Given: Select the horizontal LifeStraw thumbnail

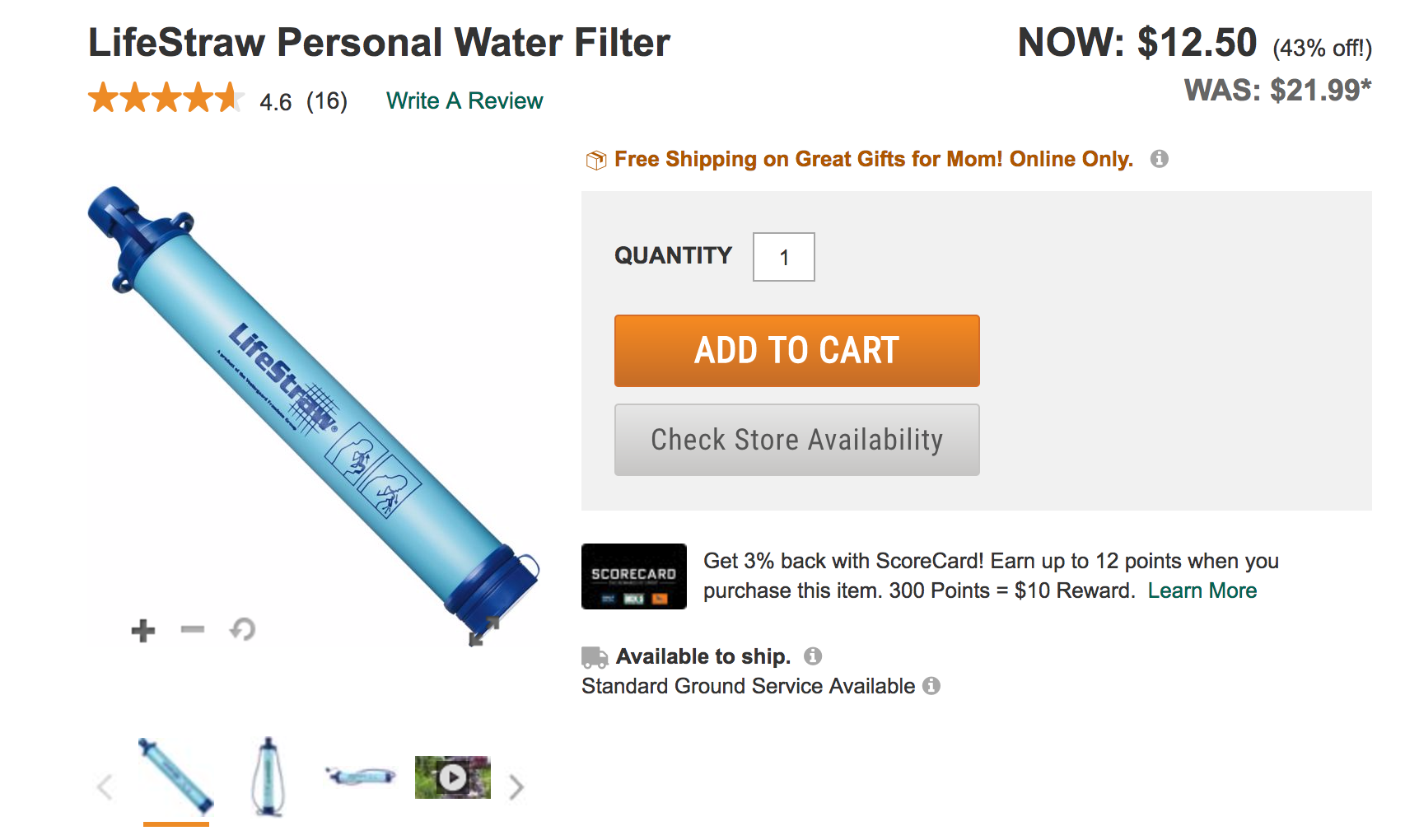Looking at the screenshot, I should click(x=361, y=776).
